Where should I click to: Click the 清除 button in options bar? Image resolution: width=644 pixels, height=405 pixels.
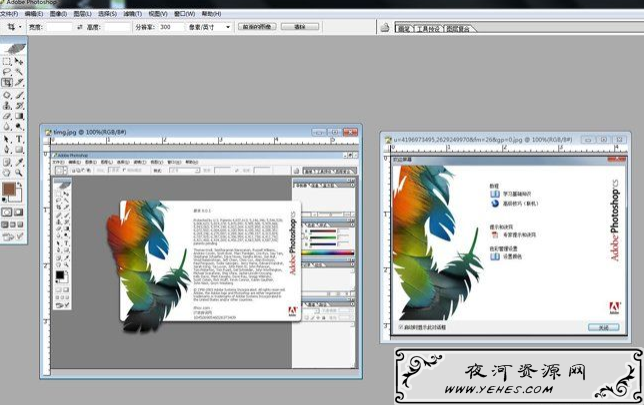pos(300,27)
